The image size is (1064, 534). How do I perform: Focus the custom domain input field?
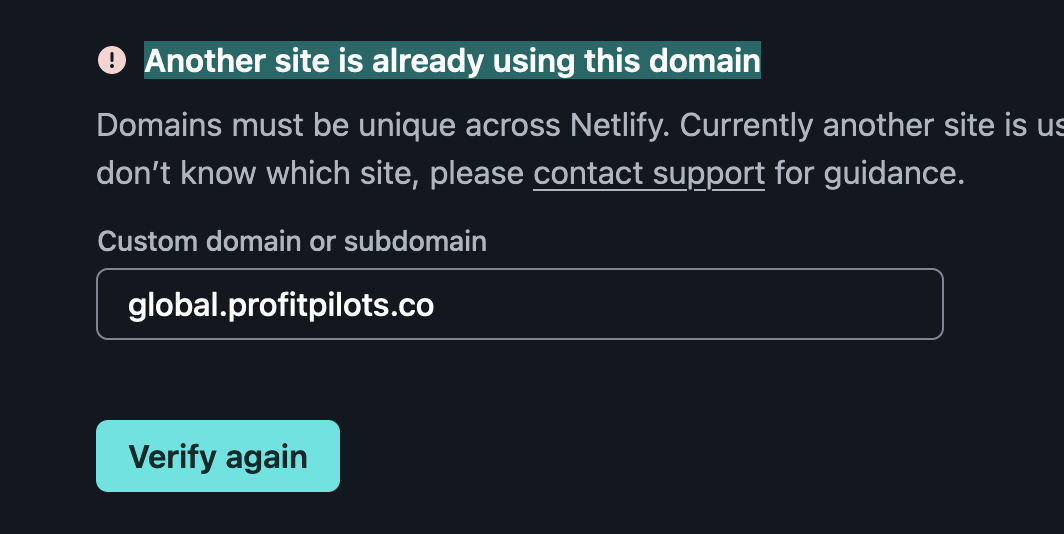point(519,304)
